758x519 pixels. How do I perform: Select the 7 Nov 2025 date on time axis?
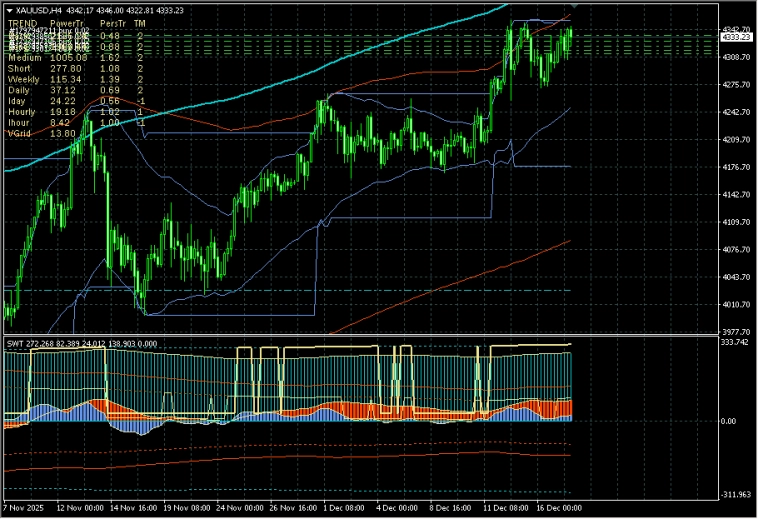point(26,507)
